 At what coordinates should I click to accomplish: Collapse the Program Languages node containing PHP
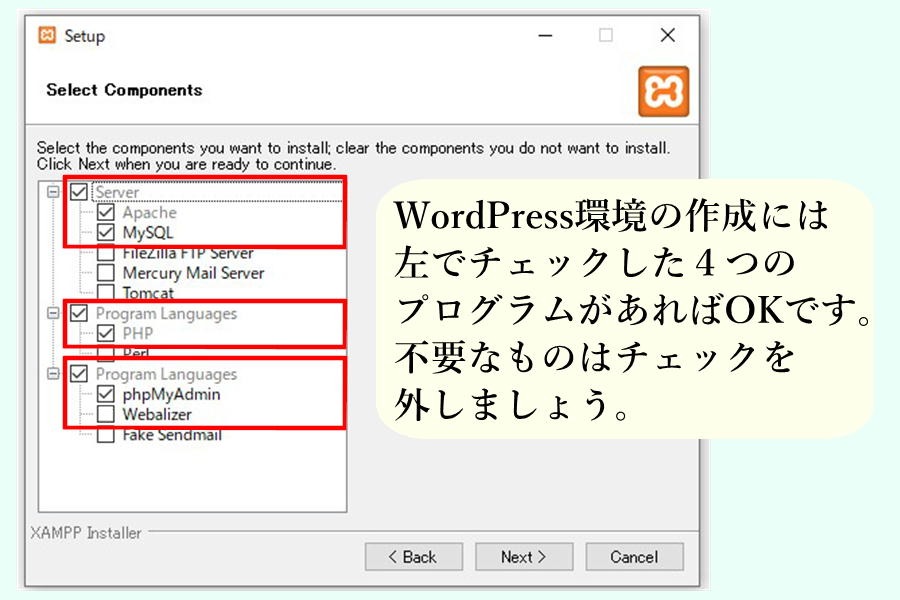[53, 314]
